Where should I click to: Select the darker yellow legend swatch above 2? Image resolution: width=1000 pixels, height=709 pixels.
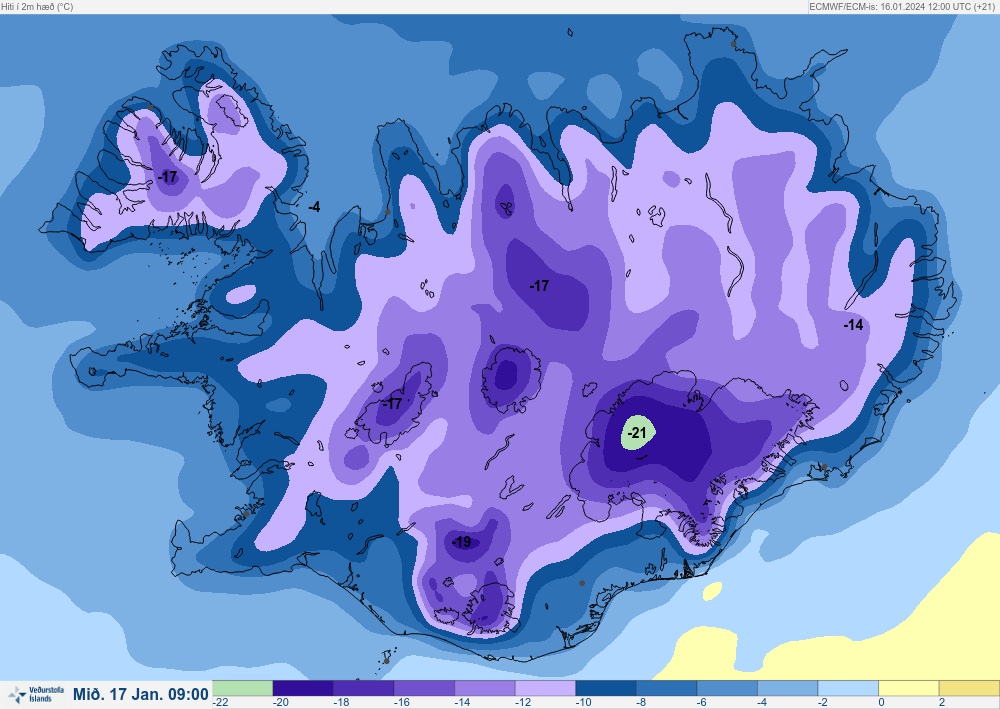(969, 688)
